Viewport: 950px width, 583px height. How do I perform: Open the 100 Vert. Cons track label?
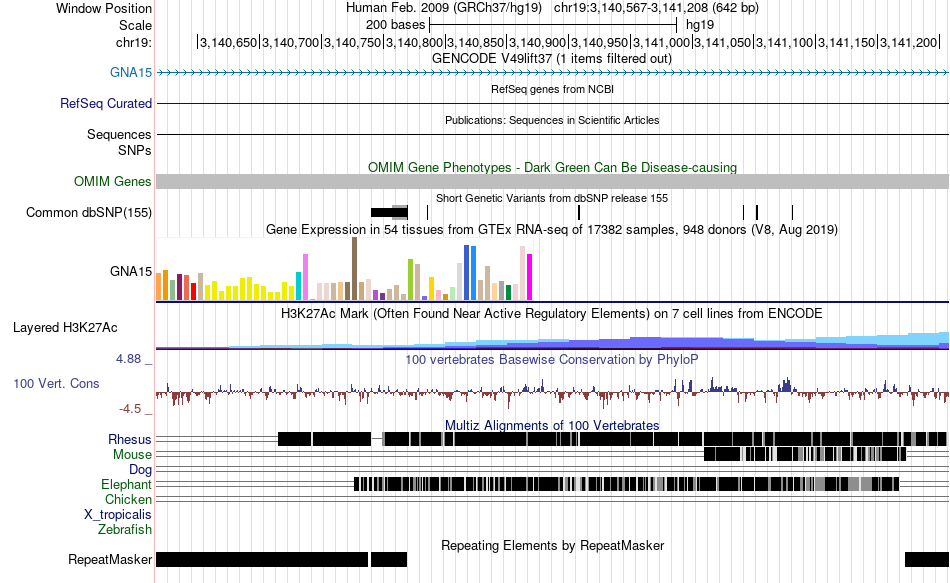coord(56,384)
